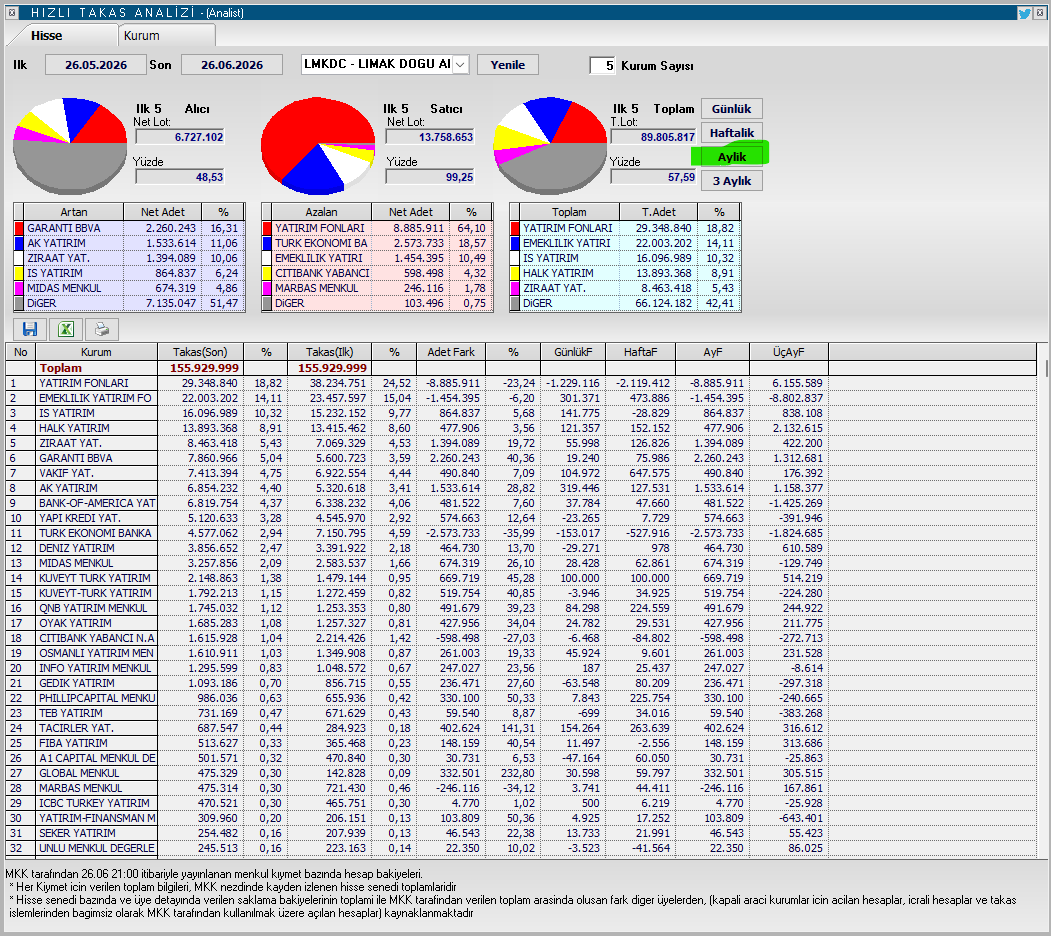
Task: Switch to the Hisse tab
Action: [46, 36]
